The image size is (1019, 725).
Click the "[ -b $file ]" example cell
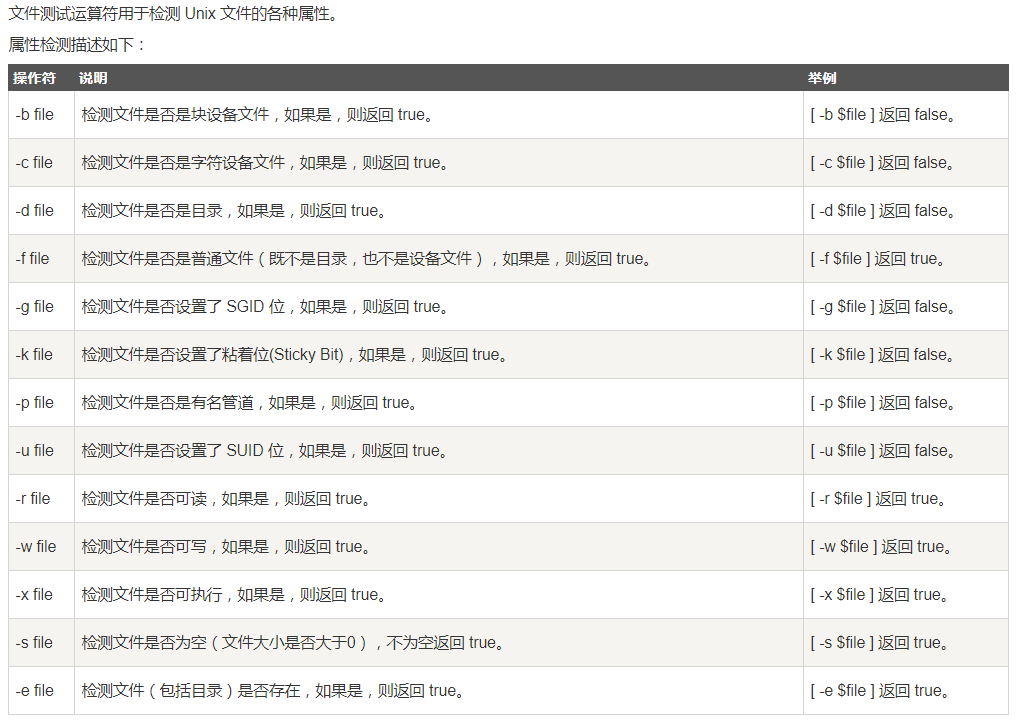(883, 115)
